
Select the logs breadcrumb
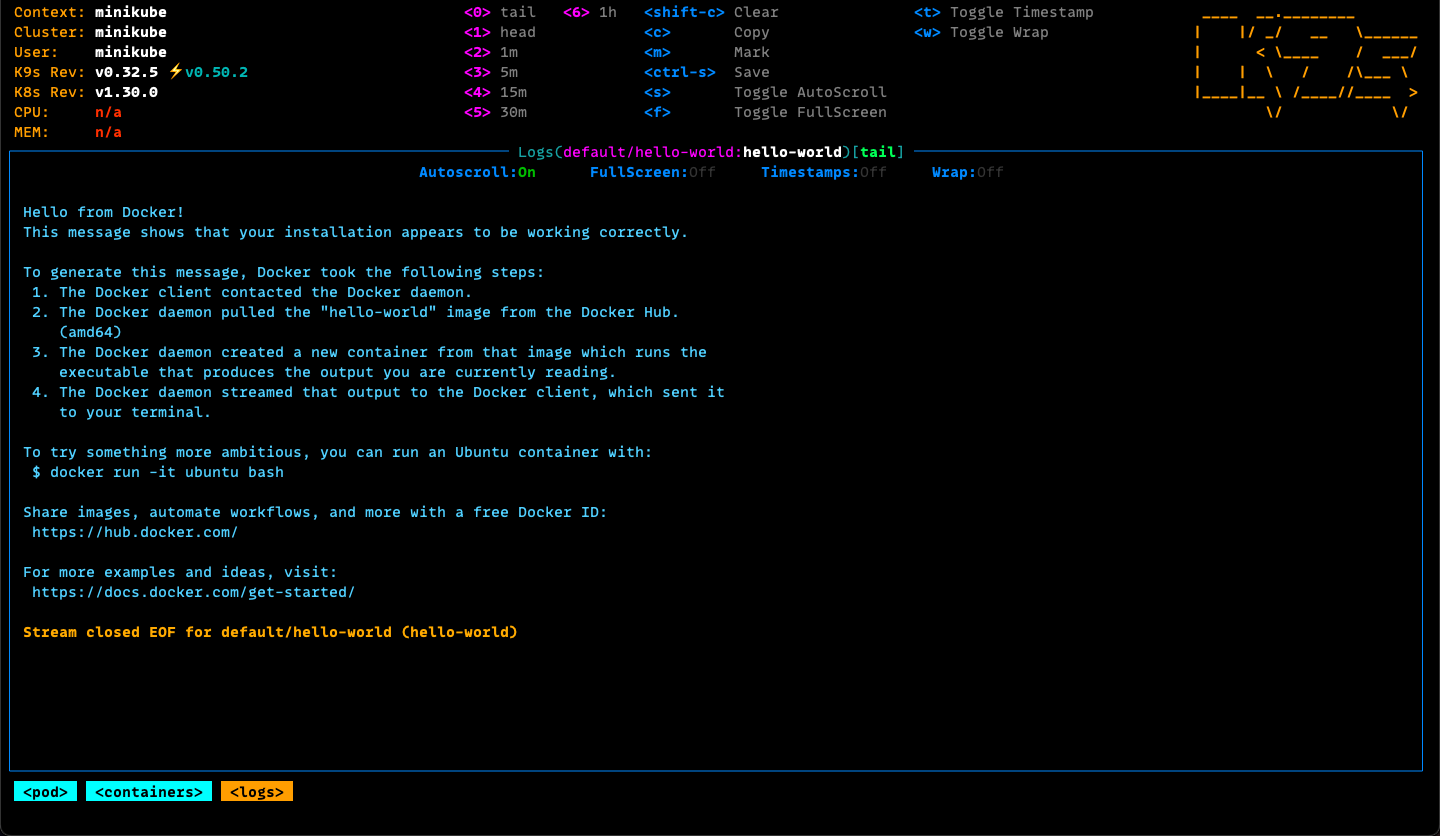tap(257, 792)
